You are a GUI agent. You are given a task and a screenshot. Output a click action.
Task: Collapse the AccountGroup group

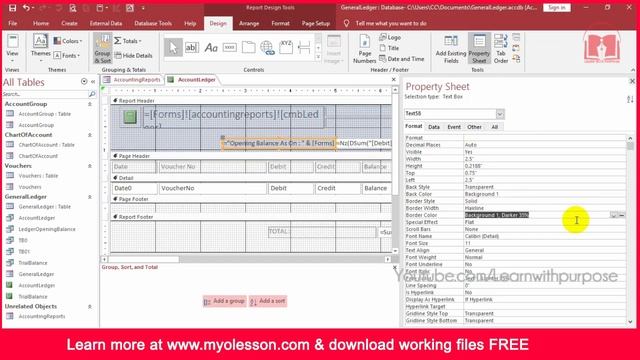point(90,104)
